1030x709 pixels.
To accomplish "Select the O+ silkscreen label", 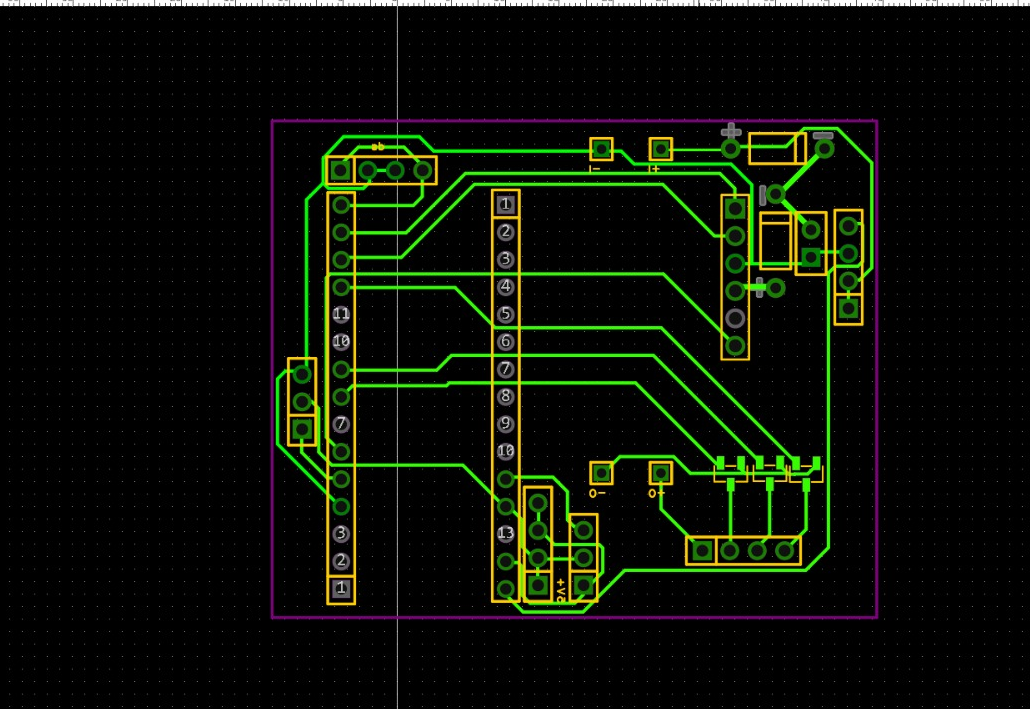I will click(x=656, y=493).
